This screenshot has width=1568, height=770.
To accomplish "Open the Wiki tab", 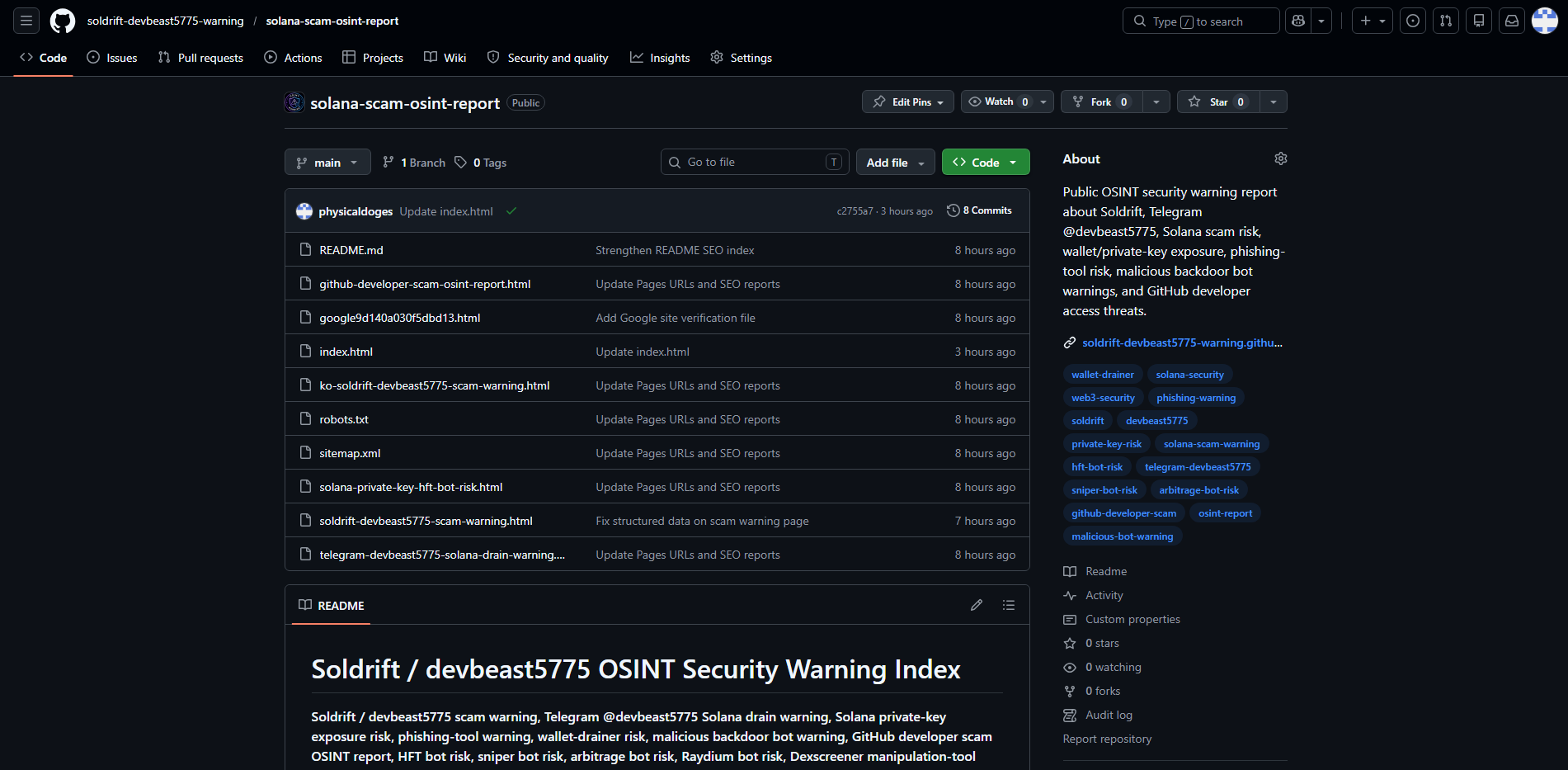I will click(x=445, y=58).
